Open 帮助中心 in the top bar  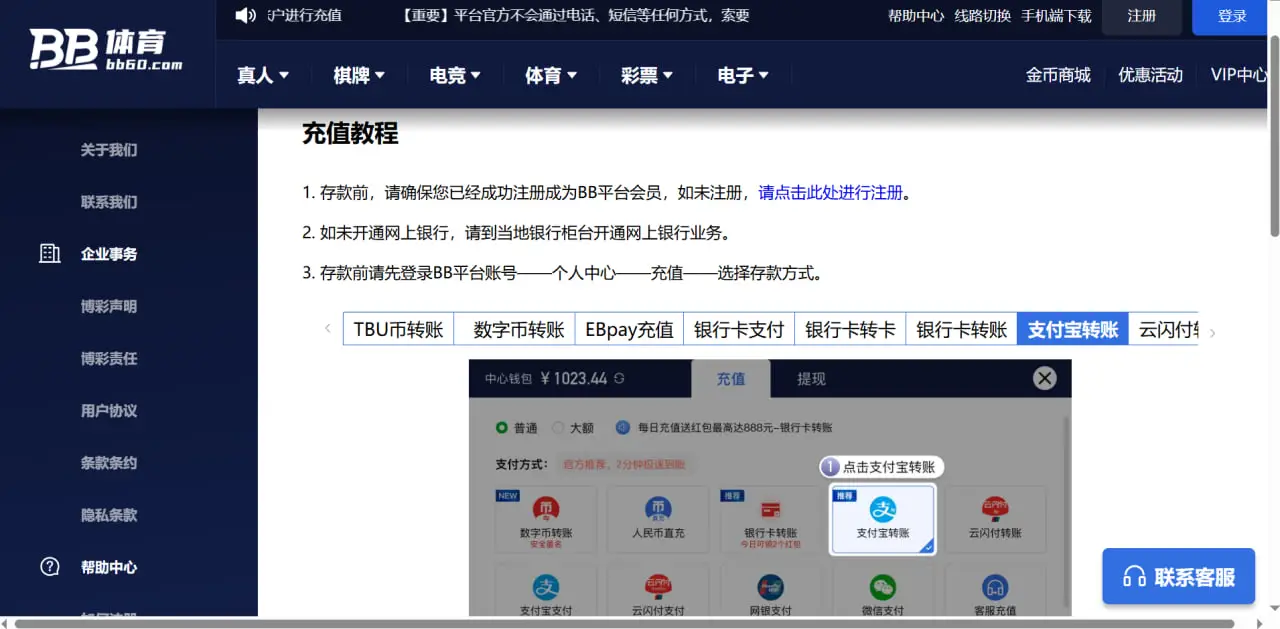point(916,16)
